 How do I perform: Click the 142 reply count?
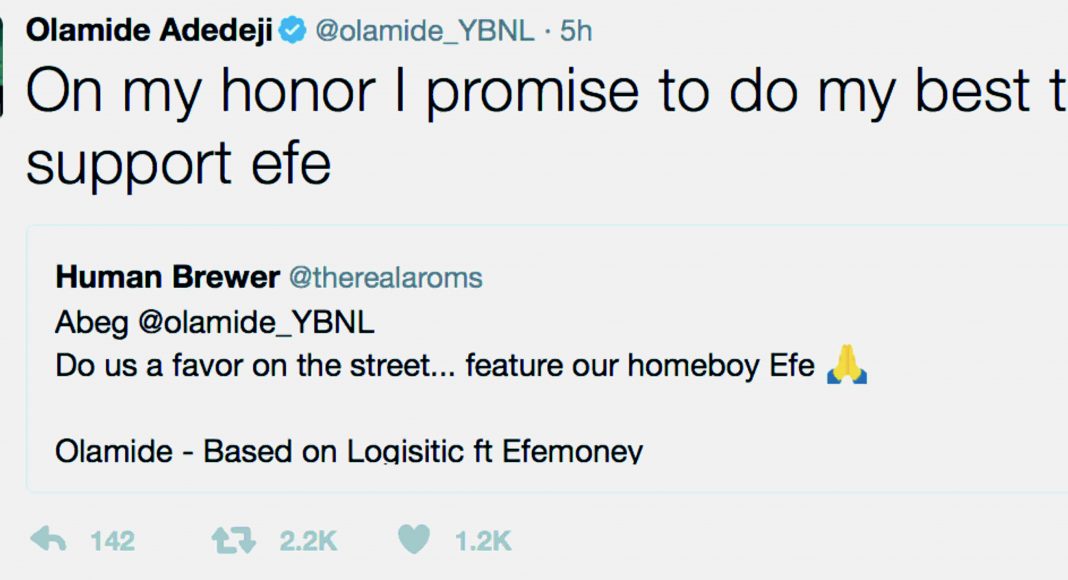[112, 541]
